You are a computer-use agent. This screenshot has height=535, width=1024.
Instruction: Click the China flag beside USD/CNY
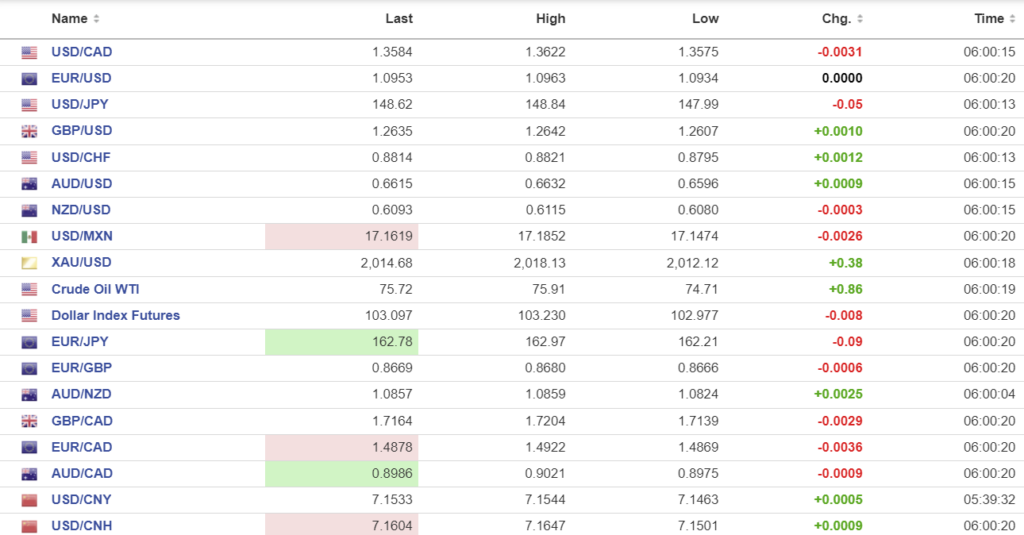pos(29,500)
